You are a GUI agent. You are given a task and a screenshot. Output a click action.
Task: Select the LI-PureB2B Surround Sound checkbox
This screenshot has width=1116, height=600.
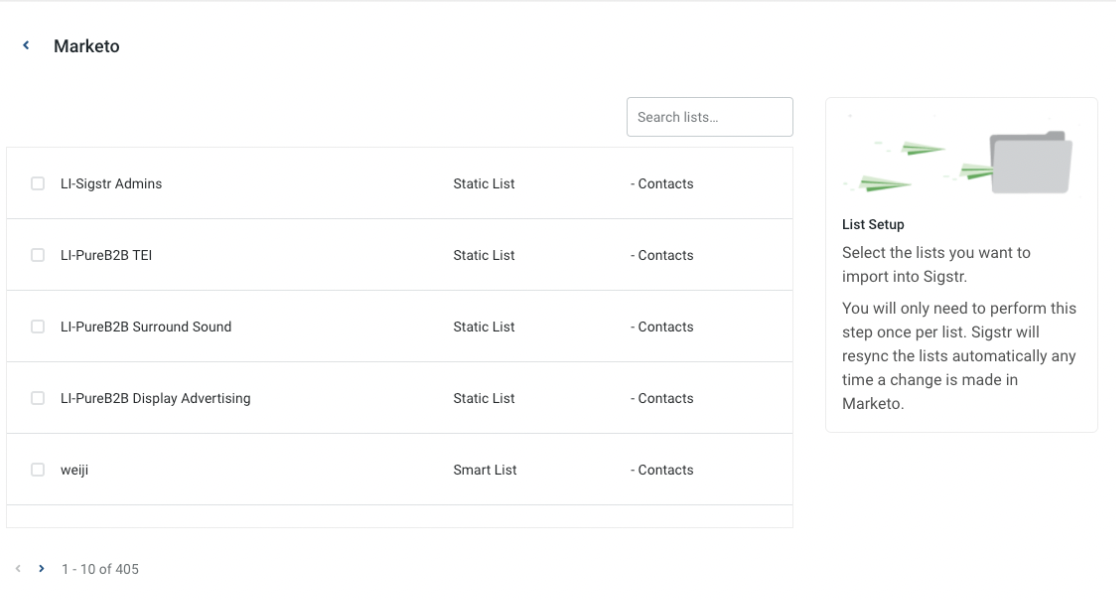(38, 327)
